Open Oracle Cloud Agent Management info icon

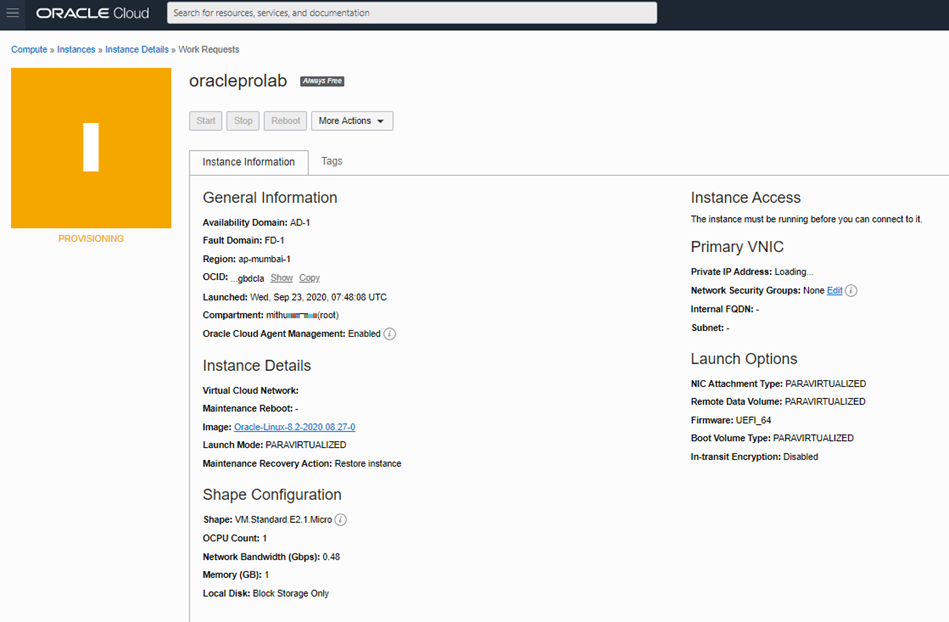coord(390,334)
